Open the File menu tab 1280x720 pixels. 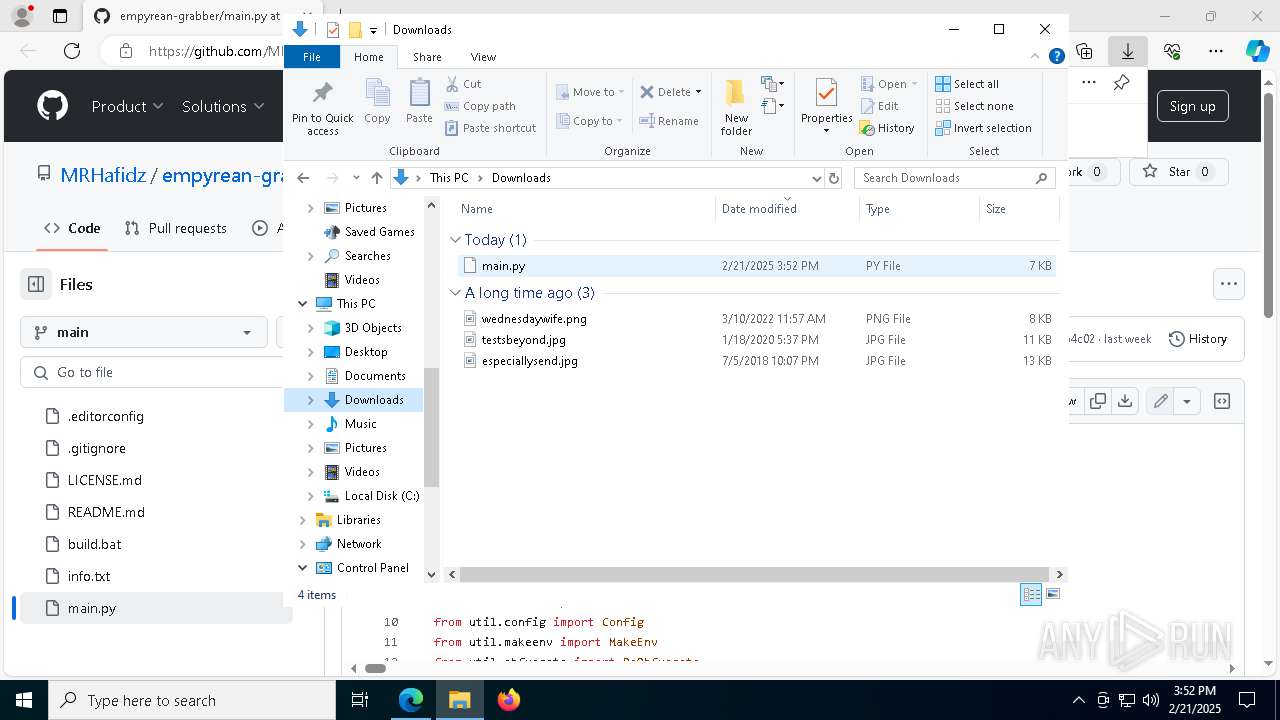coord(312,57)
